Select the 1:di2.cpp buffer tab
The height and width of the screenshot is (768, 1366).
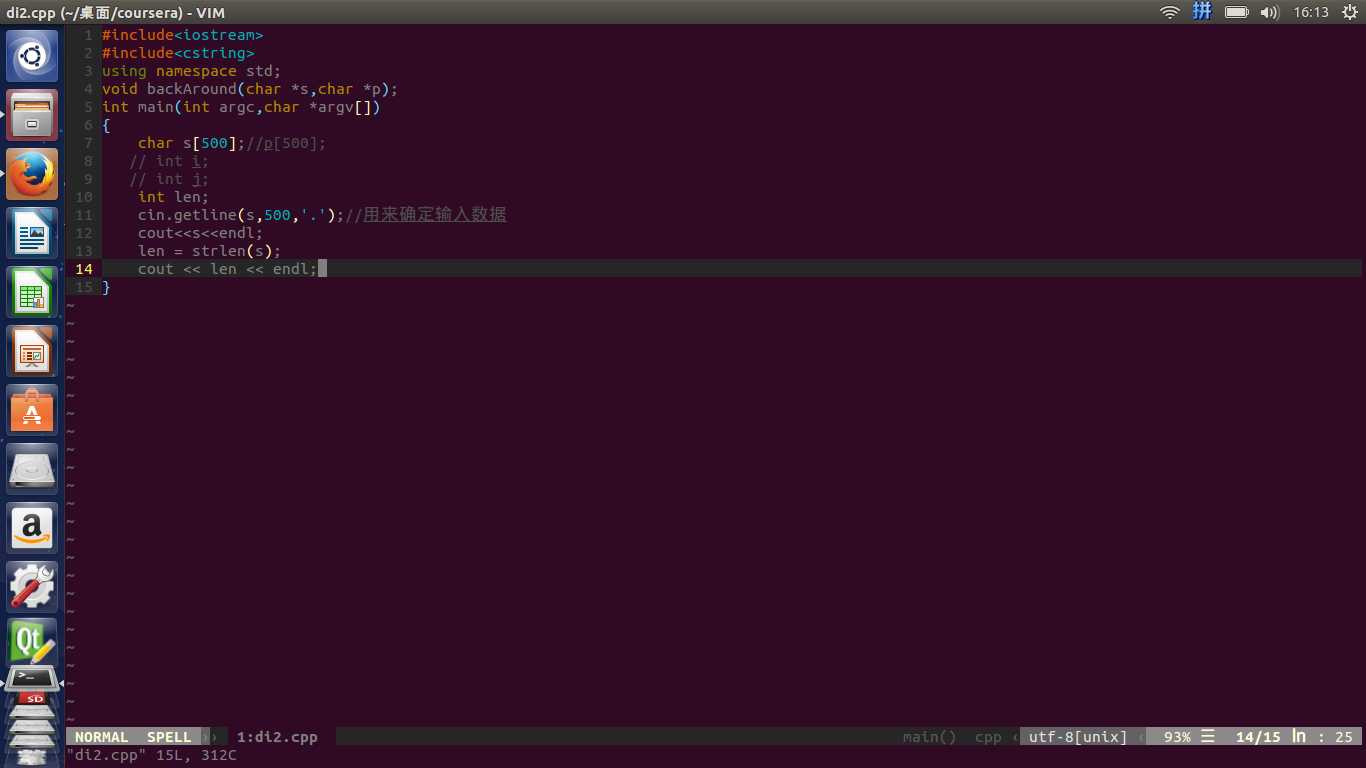277,737
